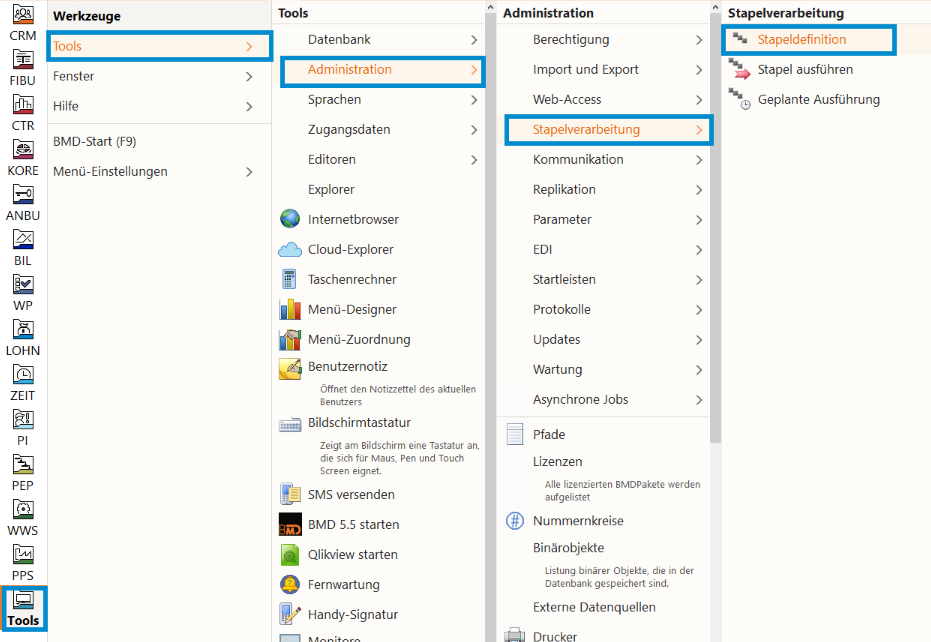Screen dimensions: 931x642
Task: Select the Stapeldefinition menu entry
Action: (x=802, y=40)
